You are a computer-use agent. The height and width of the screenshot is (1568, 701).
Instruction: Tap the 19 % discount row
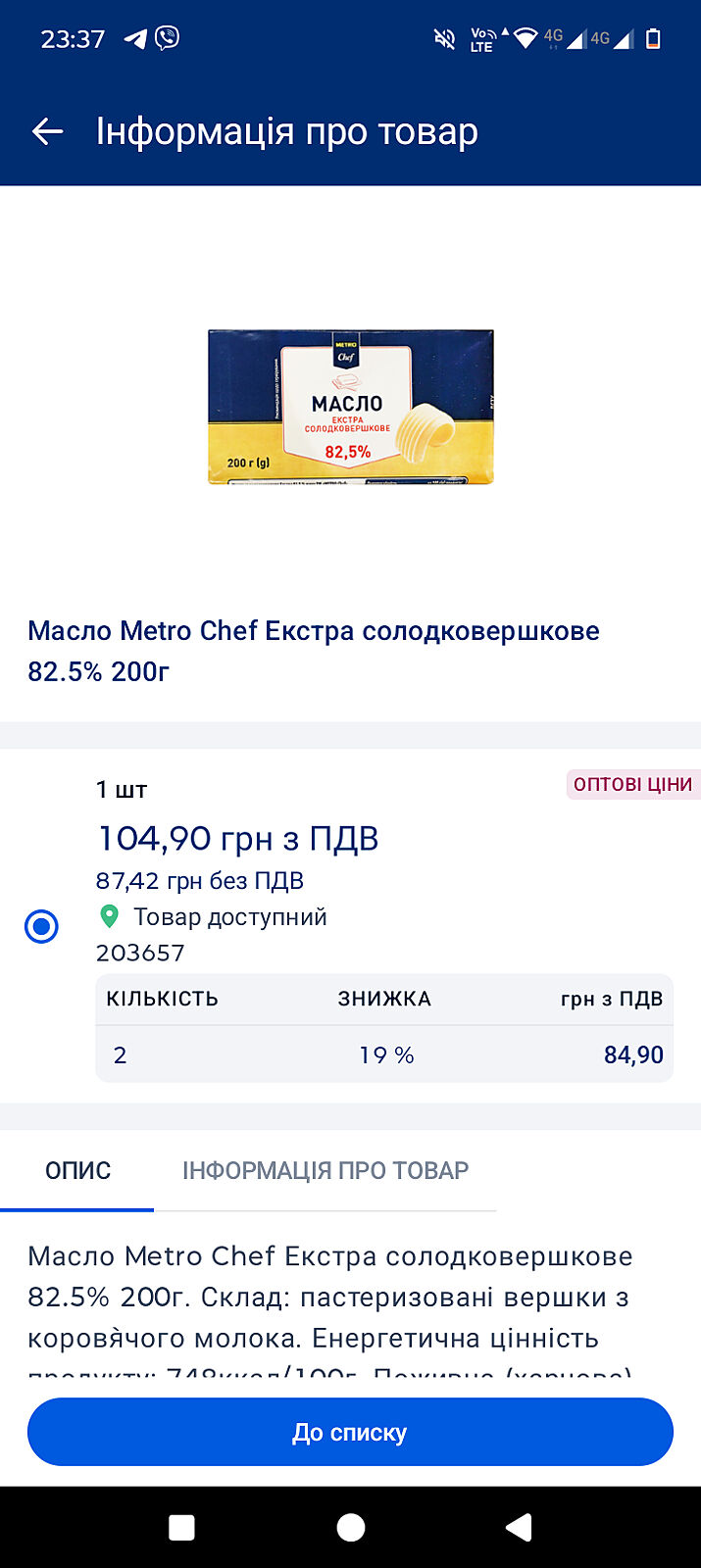click(x=384, y=1054)
